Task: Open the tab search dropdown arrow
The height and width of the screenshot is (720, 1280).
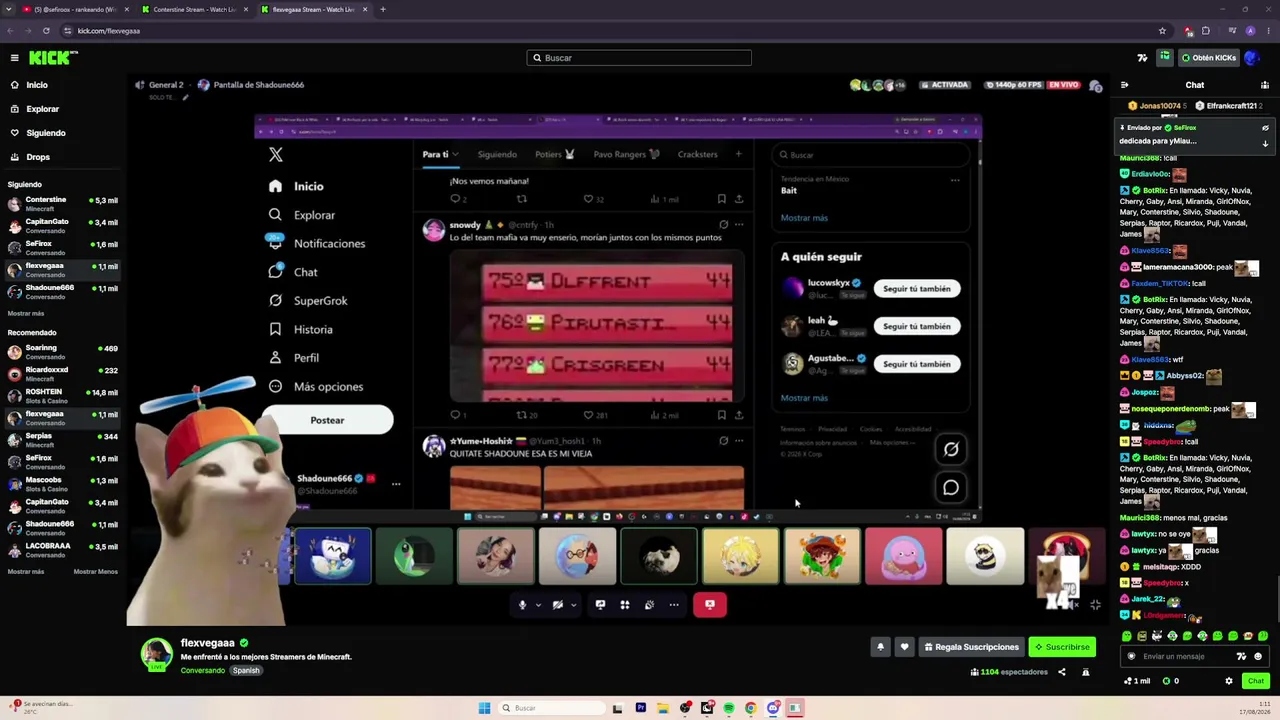Action: tap(8, 9)
